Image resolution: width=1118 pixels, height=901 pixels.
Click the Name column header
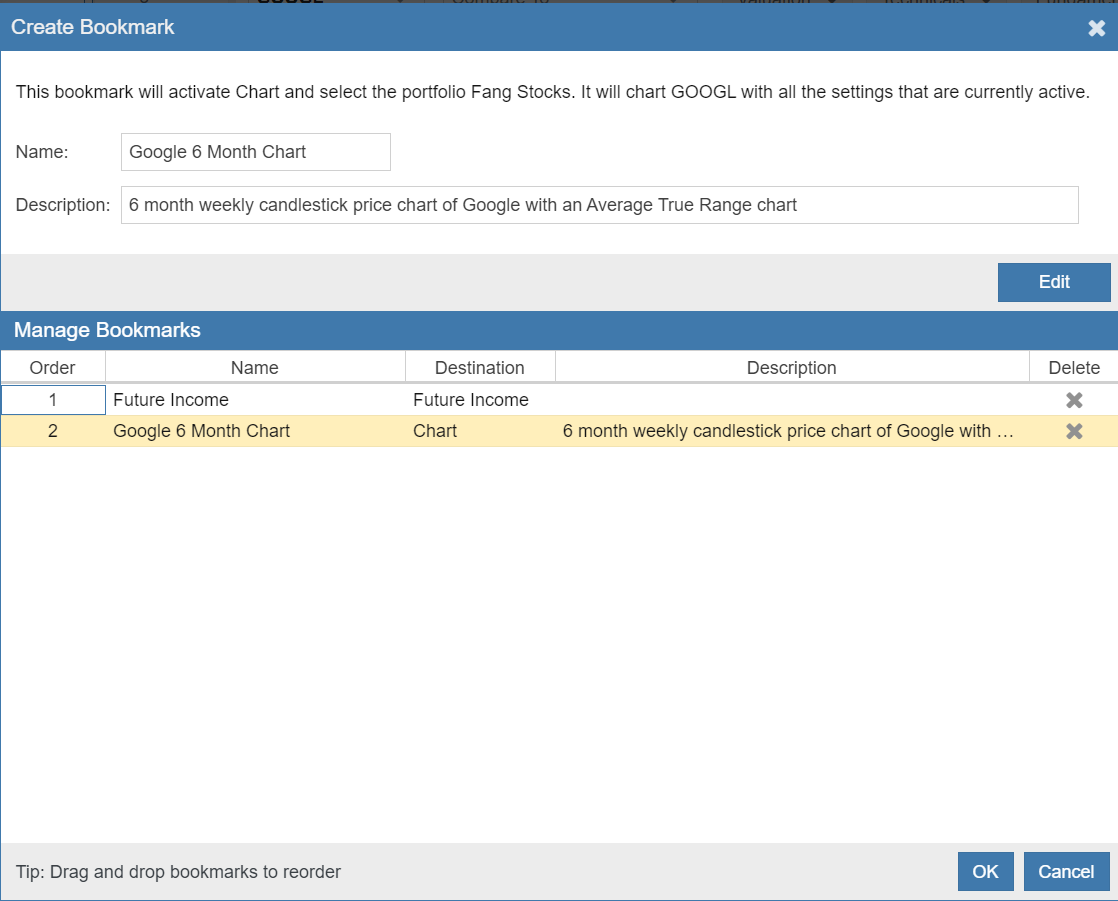click(254, 367)
